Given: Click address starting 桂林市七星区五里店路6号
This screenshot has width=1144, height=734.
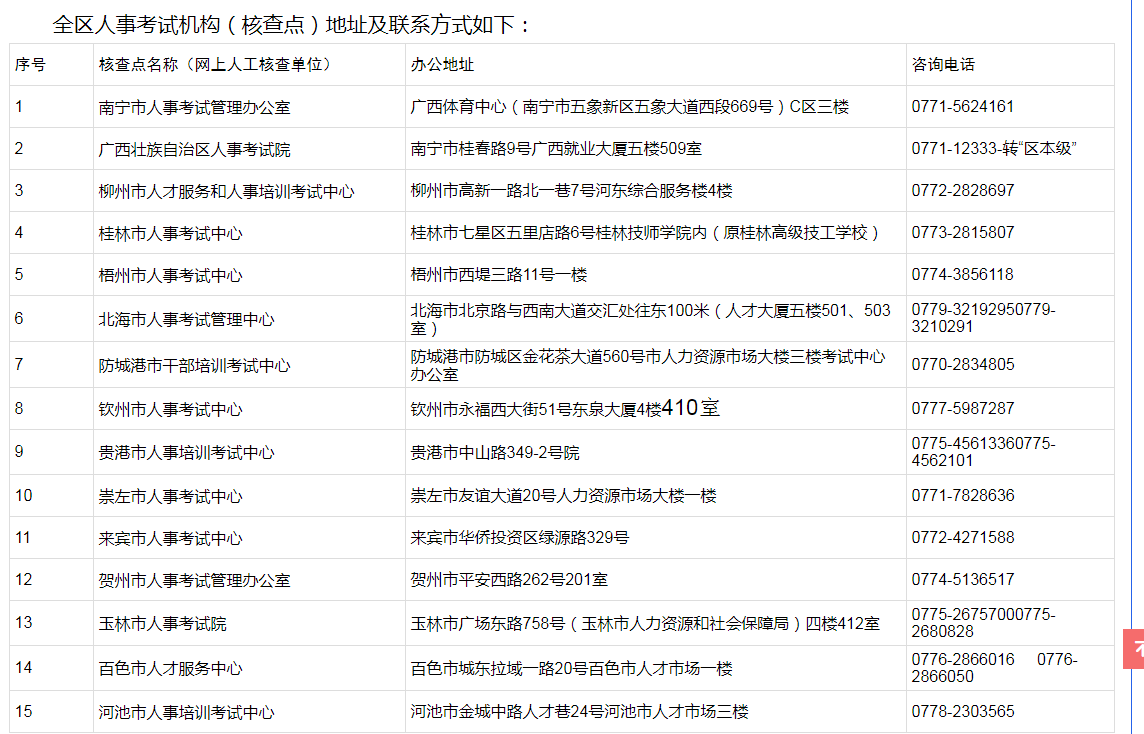Looking at the screenshot, I should [x=645, y=233].
